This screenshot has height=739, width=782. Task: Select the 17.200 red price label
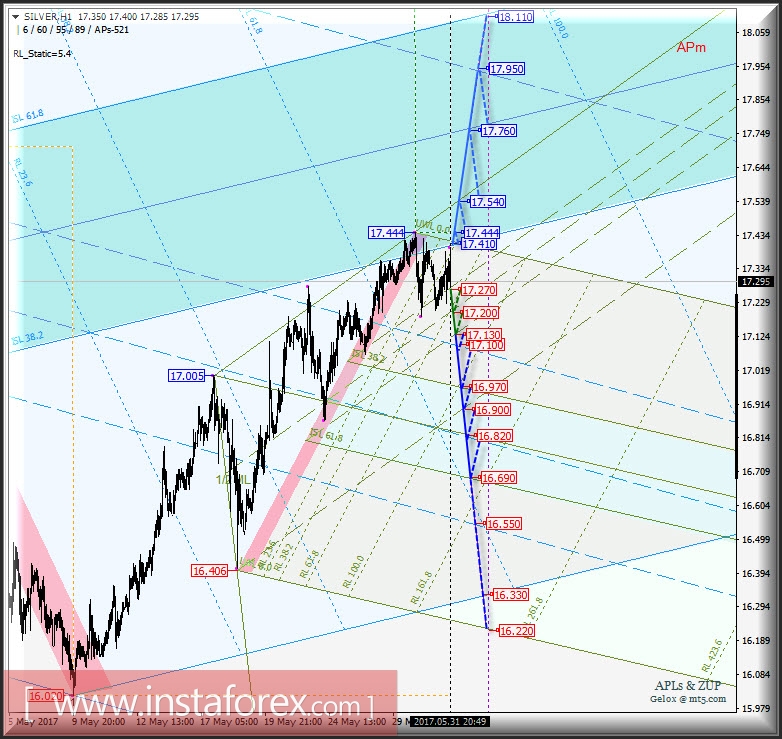pos(481,313)
